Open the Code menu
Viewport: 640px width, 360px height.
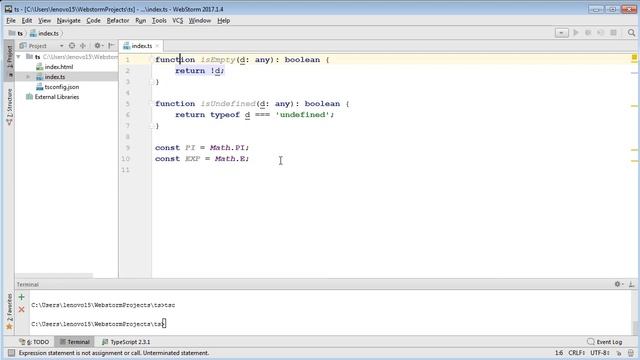click(93, 20)
